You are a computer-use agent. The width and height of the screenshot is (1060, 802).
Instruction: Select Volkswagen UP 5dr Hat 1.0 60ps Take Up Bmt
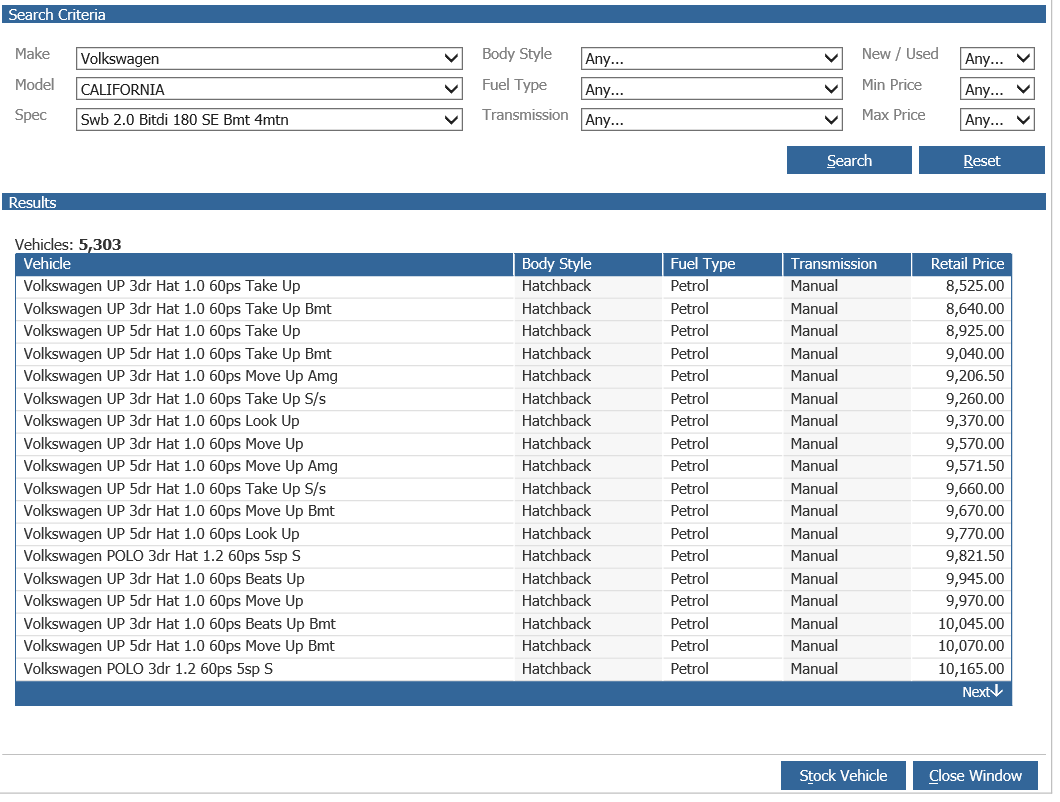click(513, 354)
